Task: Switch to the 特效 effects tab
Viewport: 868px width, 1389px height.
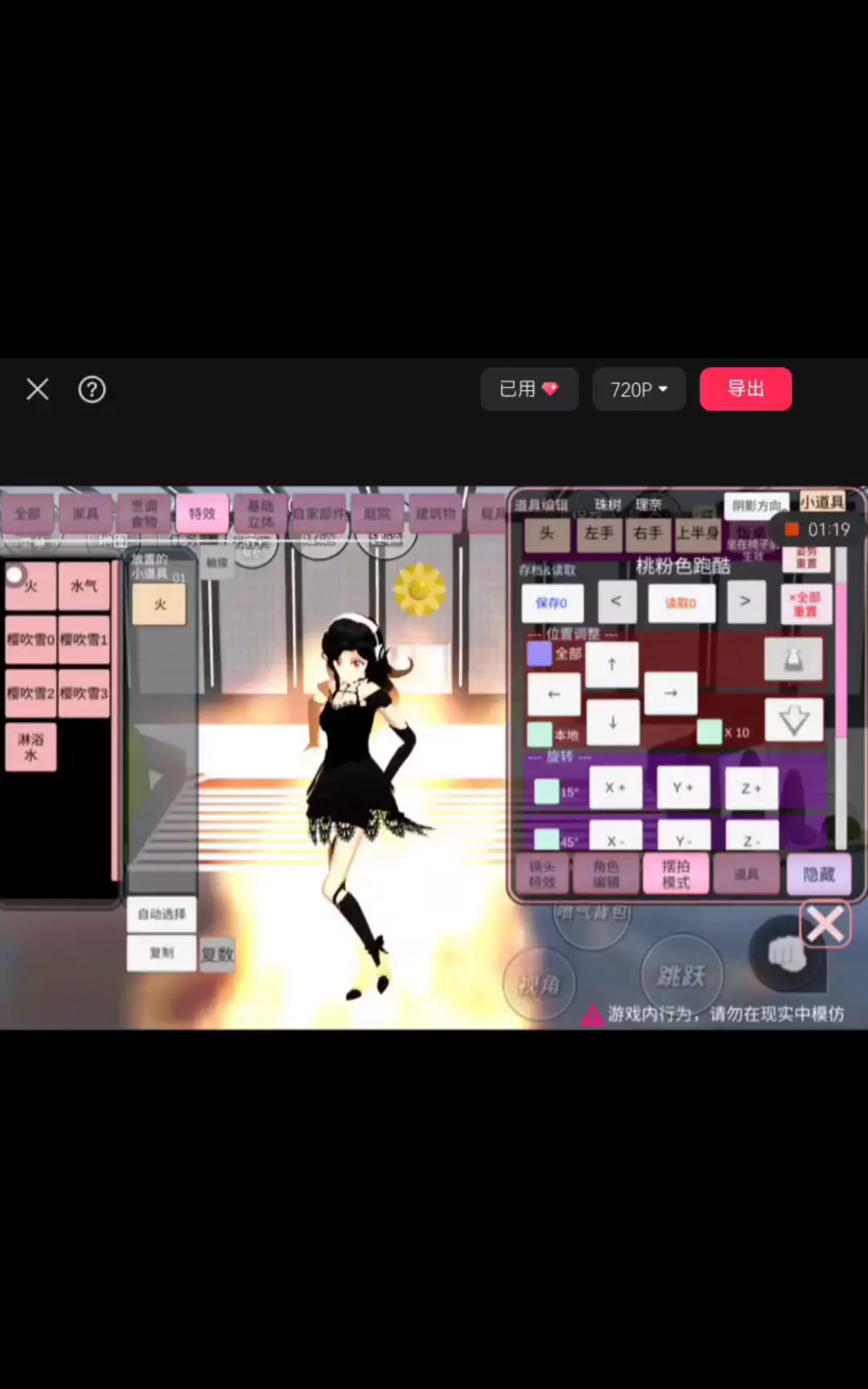Action: (202, 514)
